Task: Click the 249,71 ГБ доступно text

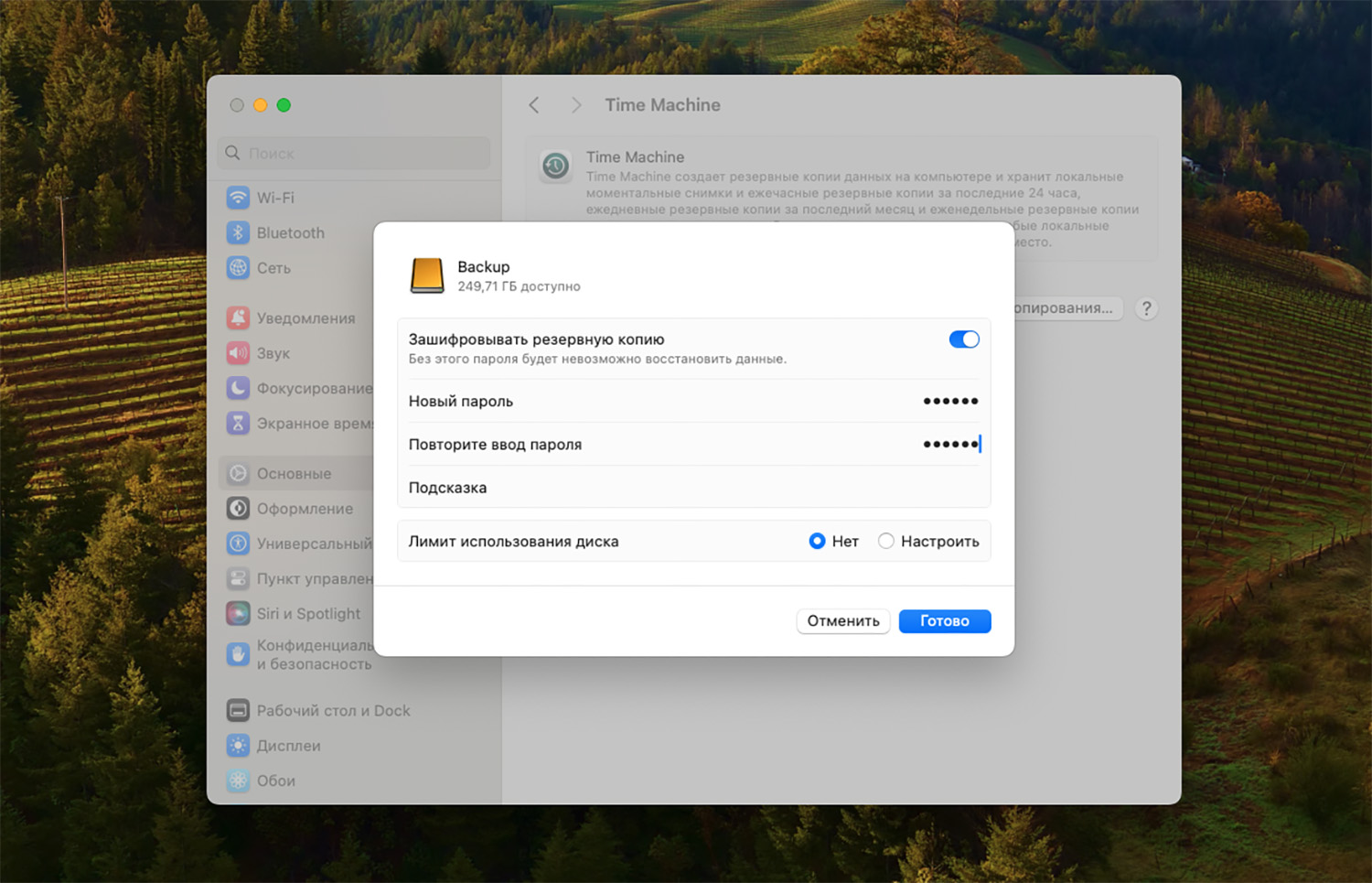Action: pos(519,286)
